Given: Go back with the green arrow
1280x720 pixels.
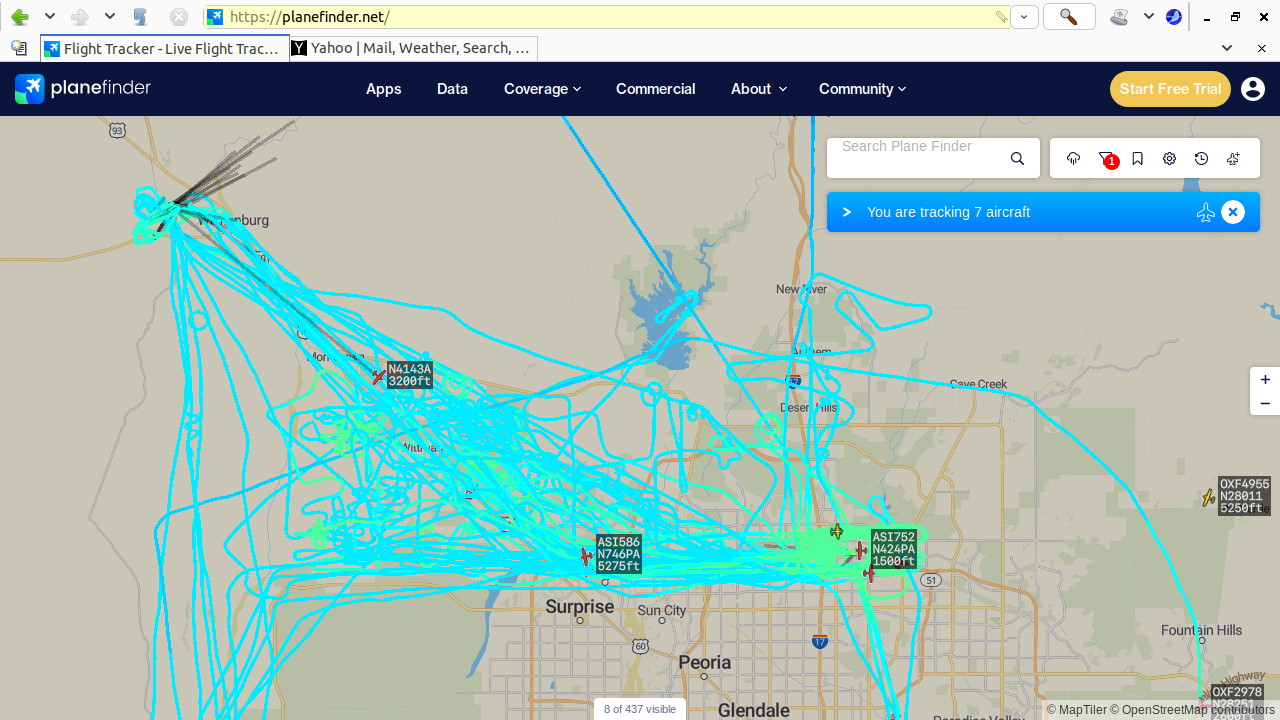Looking at the screenshot, I should tap(19, 17).
